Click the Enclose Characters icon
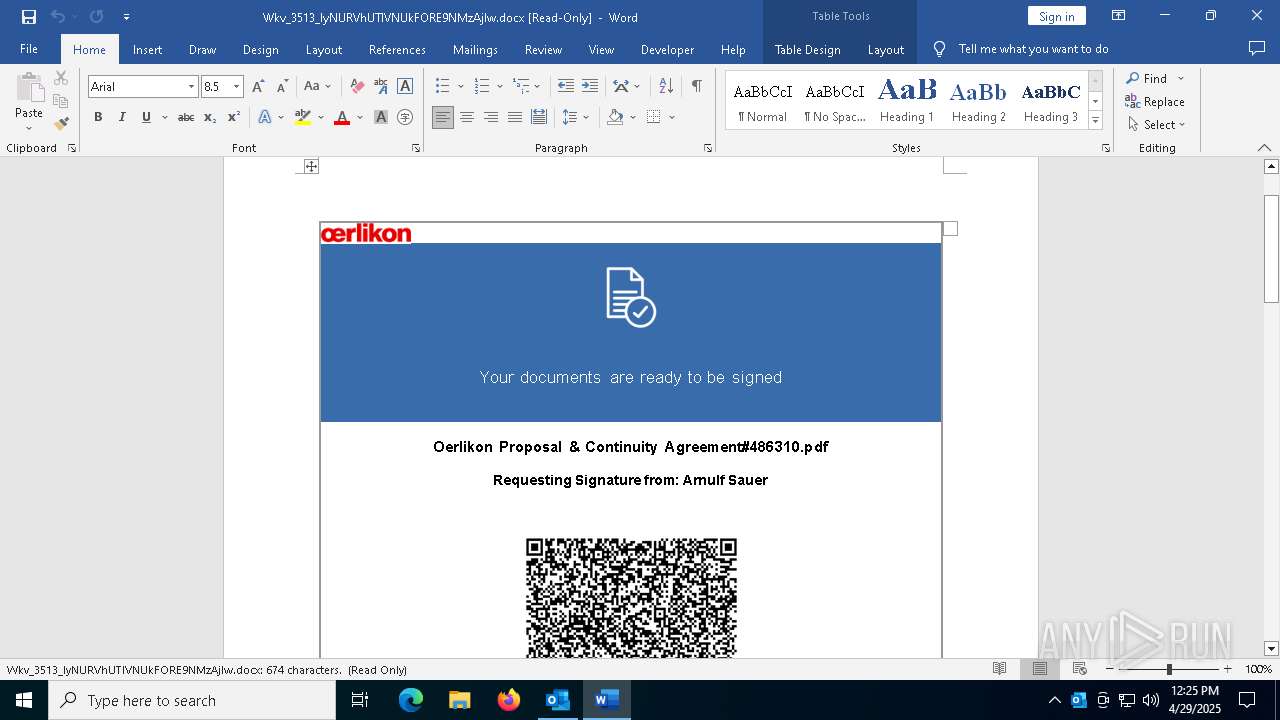Viewport: 1280px width, 720px height. (x=405, y=117)
